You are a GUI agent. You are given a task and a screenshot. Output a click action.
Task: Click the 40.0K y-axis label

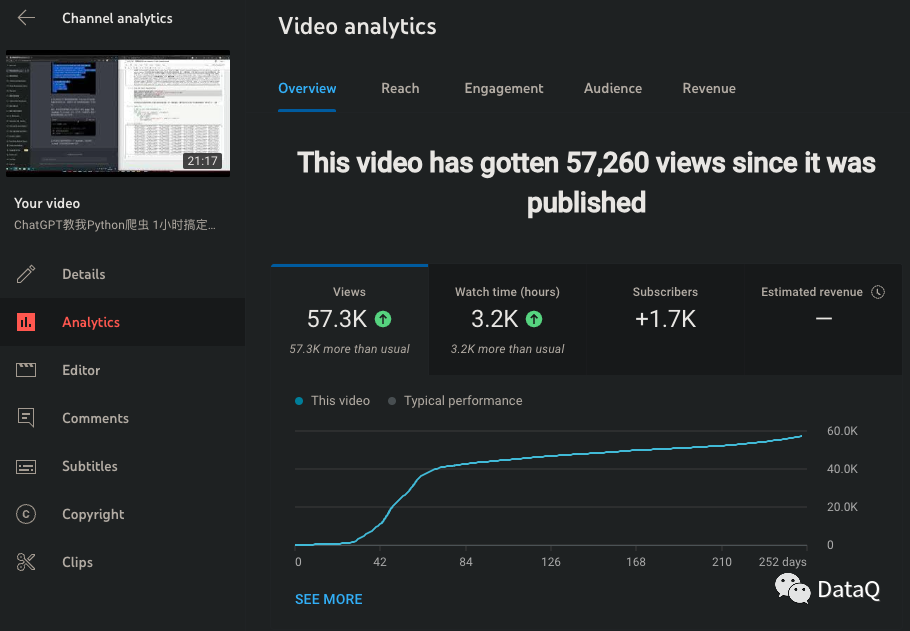pos(842,468)
